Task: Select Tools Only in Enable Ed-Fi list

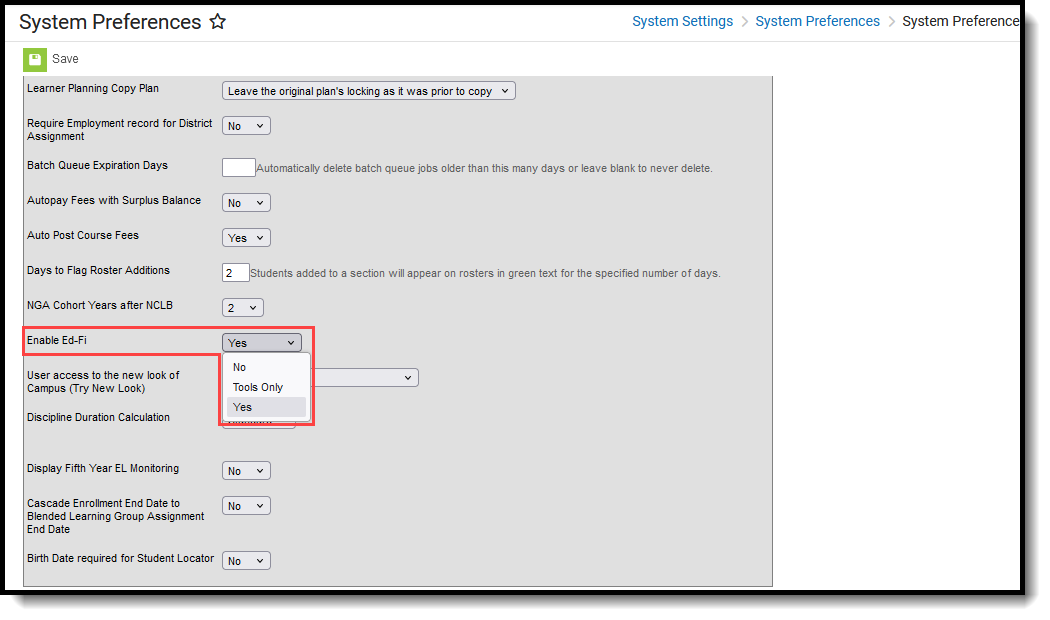Action: [266, 387]
